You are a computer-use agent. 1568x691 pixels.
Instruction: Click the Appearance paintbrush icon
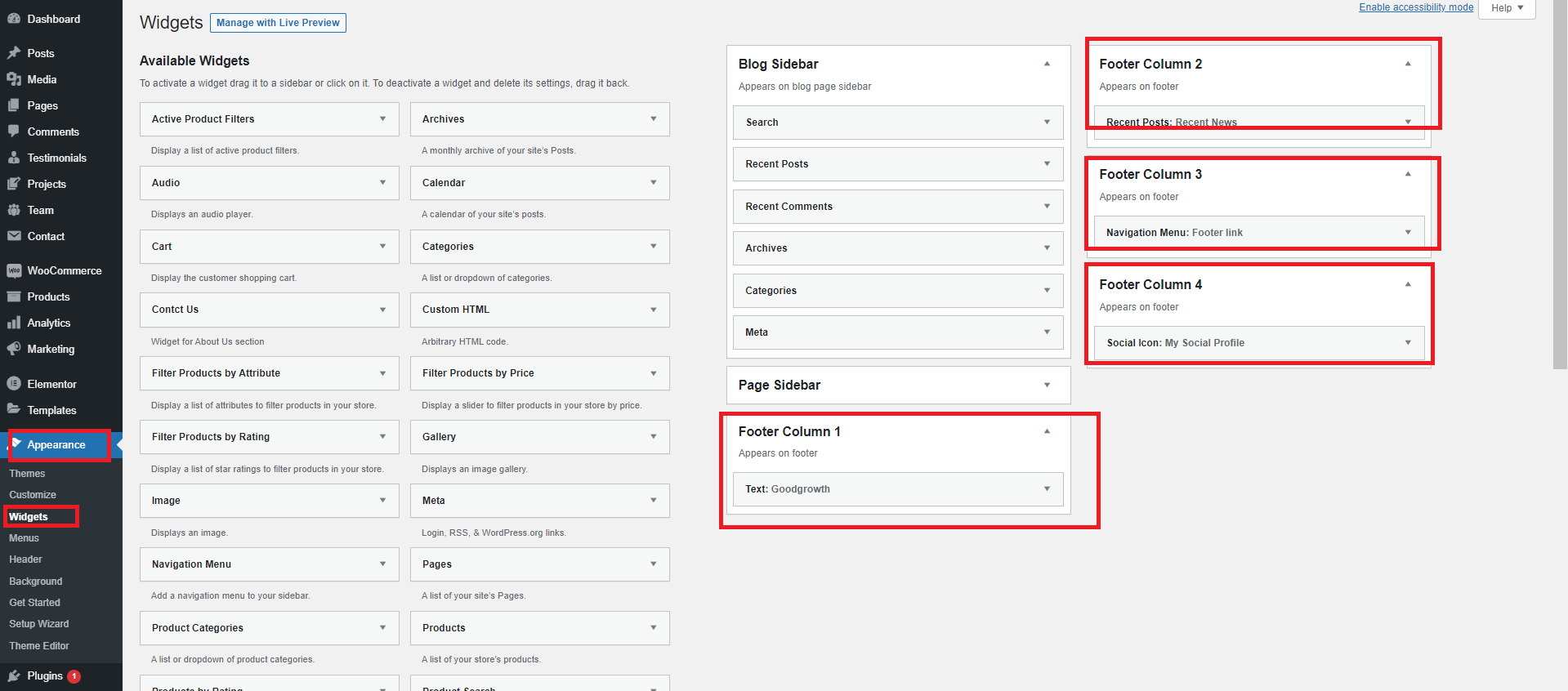click(16, 444)
